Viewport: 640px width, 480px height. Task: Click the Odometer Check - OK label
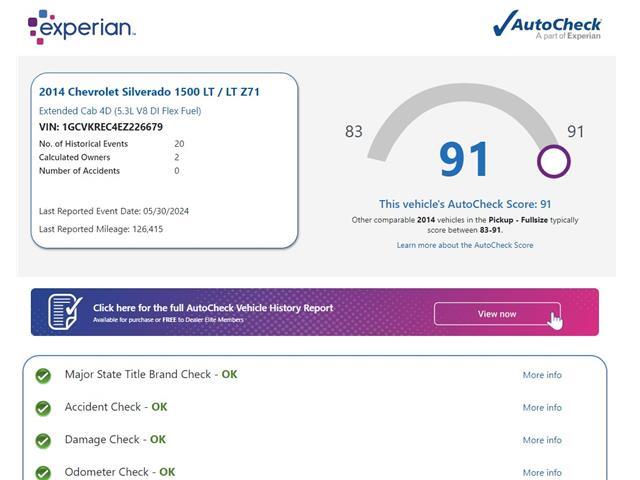click(120, 472)
